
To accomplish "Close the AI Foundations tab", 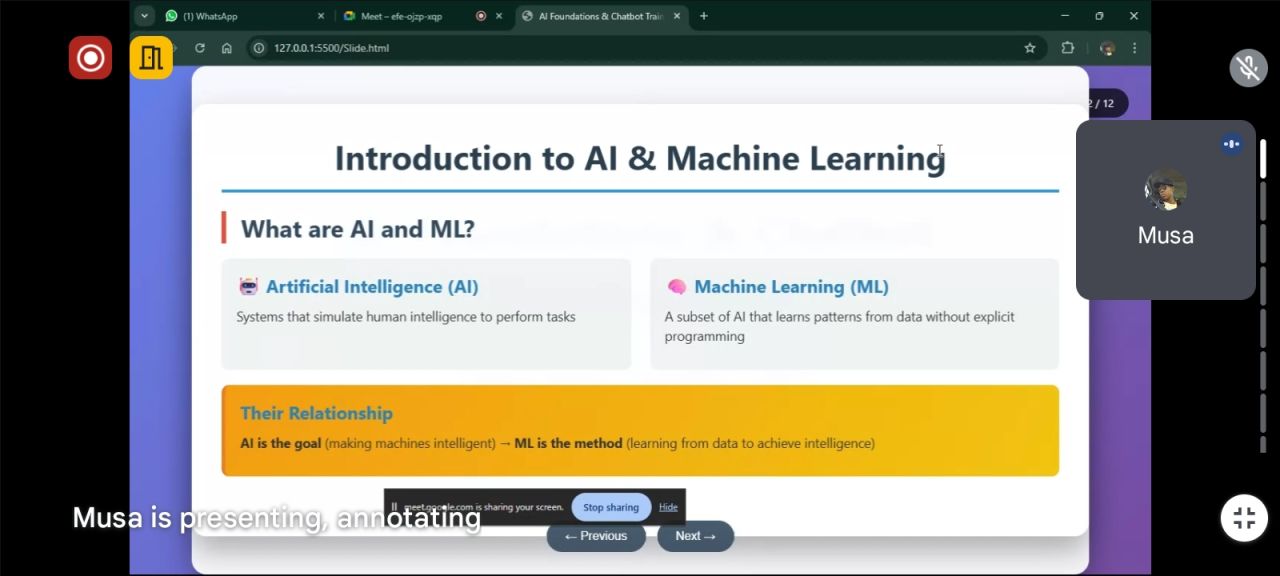I will click(677, 16).
